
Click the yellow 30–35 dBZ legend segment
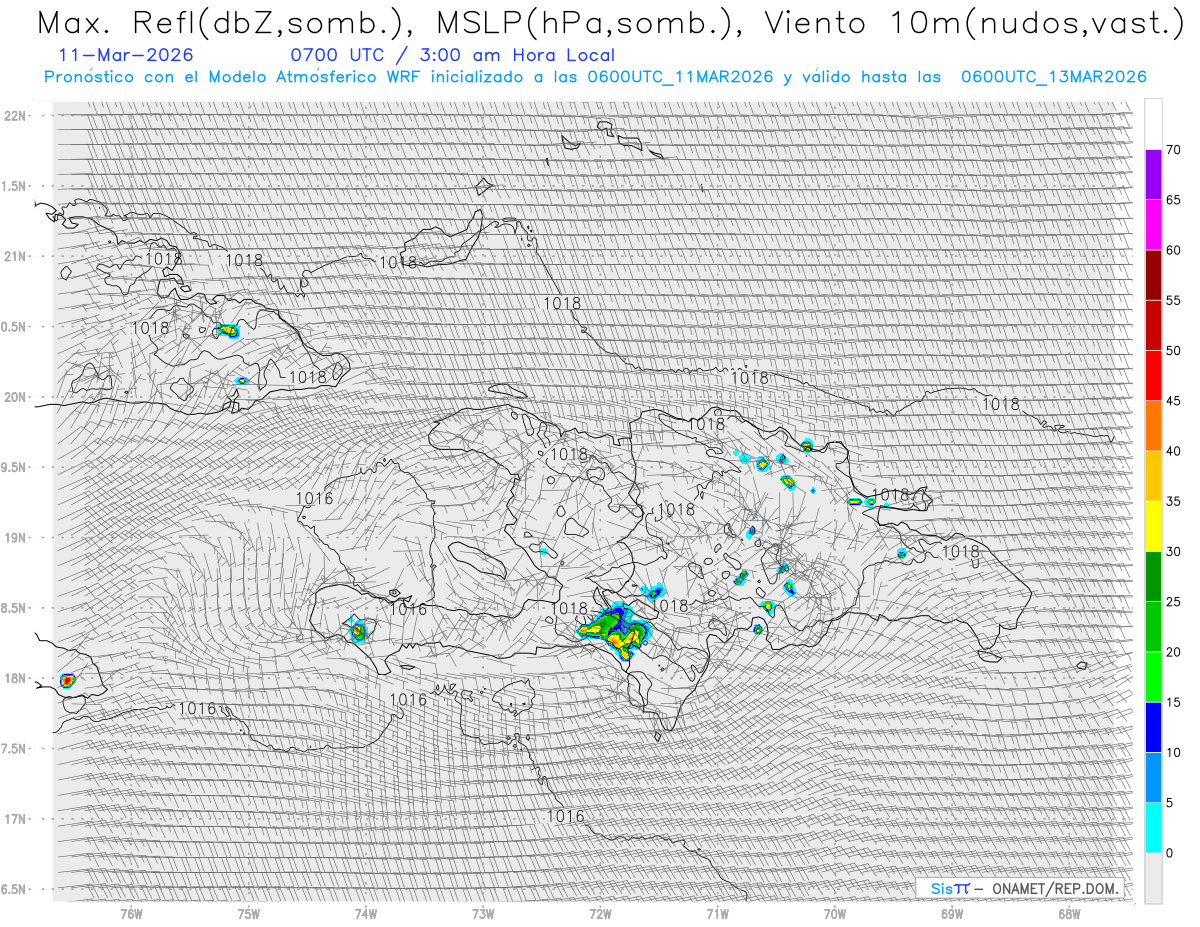[1153, 526]
